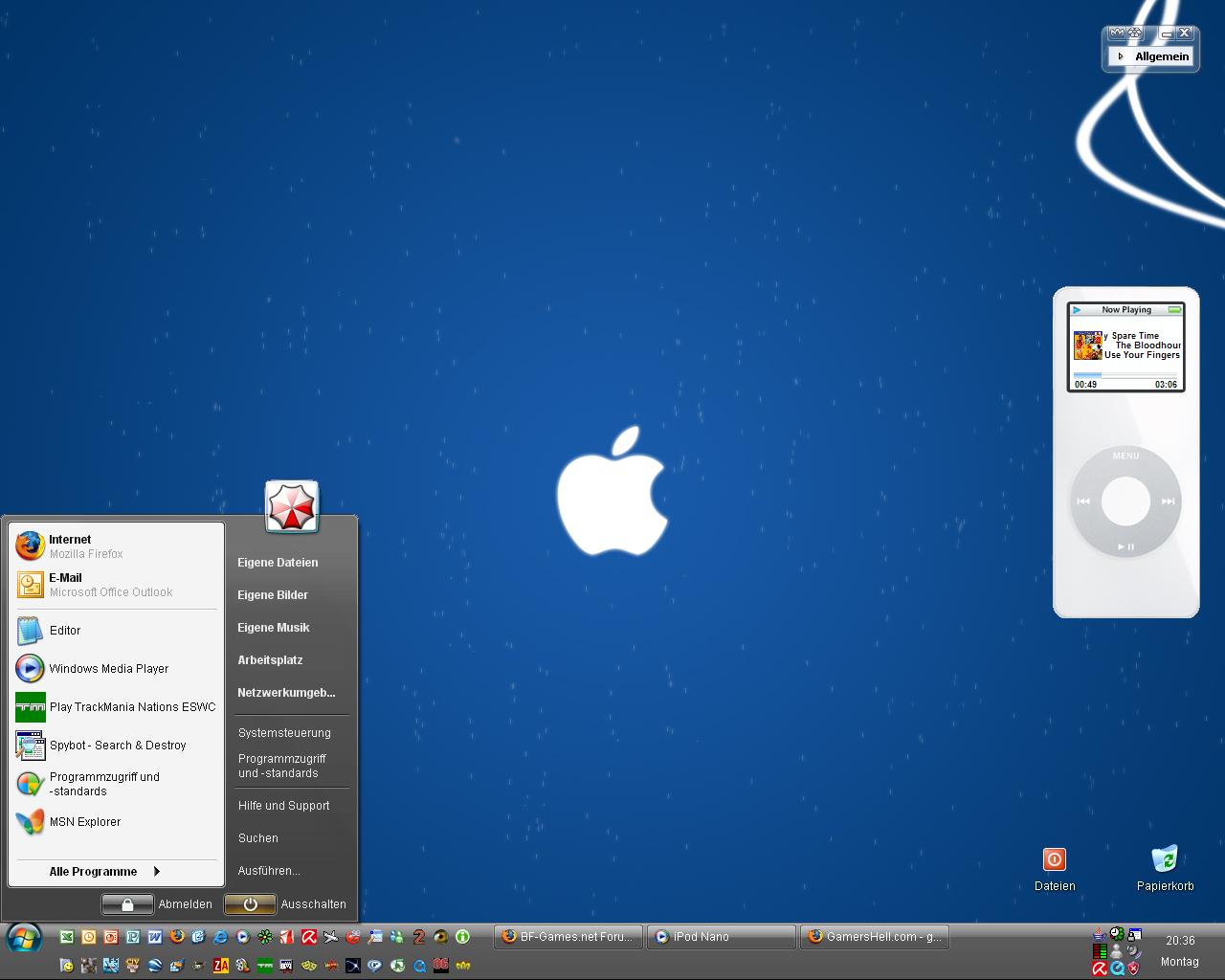This screenshot has height=980, width=1225.
Task: Open the Dateien desktop icon
Action: (x=1055, y=869)
